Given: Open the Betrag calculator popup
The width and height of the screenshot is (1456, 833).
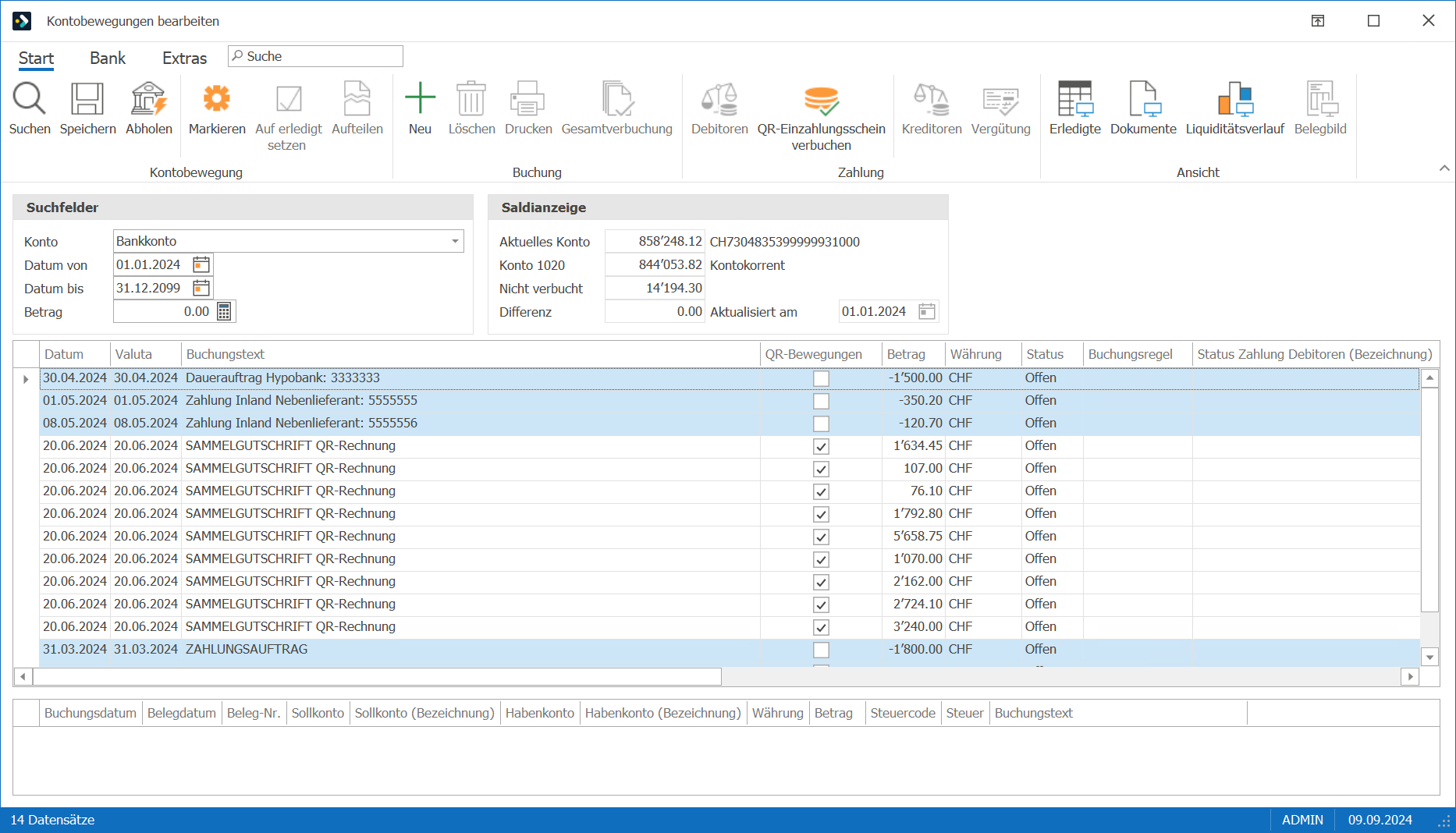Looking at the screenshot, I should [224, 311].
